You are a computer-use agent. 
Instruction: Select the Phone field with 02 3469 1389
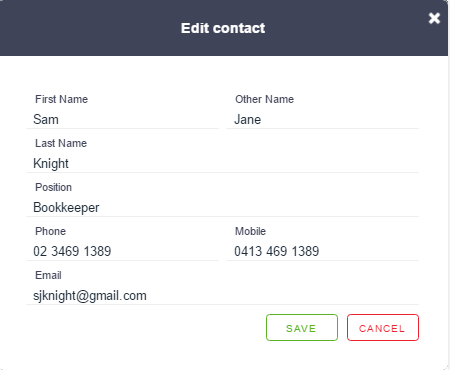[122, 252]
